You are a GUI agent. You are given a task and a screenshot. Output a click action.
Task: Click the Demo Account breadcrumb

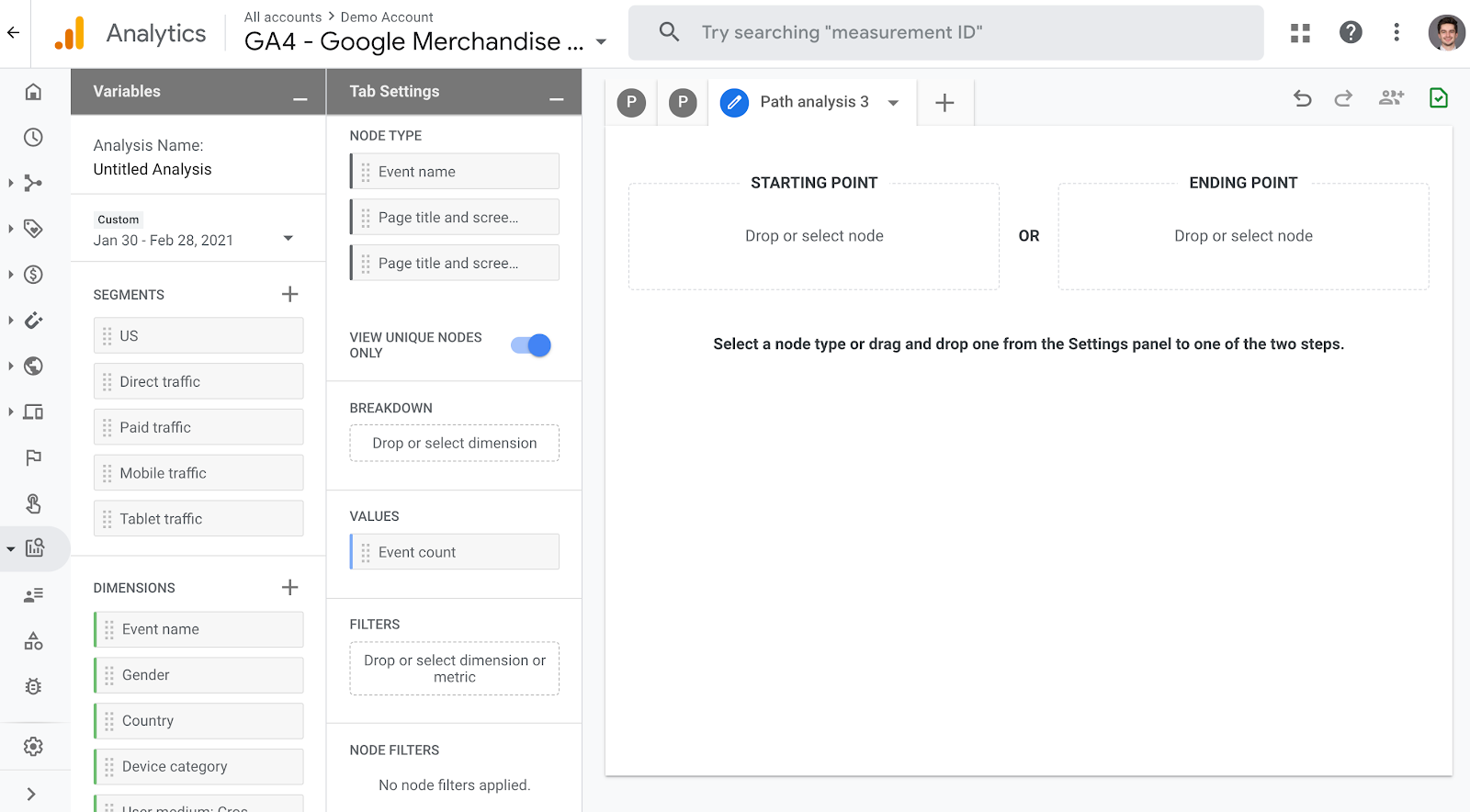tap(387, 17)
